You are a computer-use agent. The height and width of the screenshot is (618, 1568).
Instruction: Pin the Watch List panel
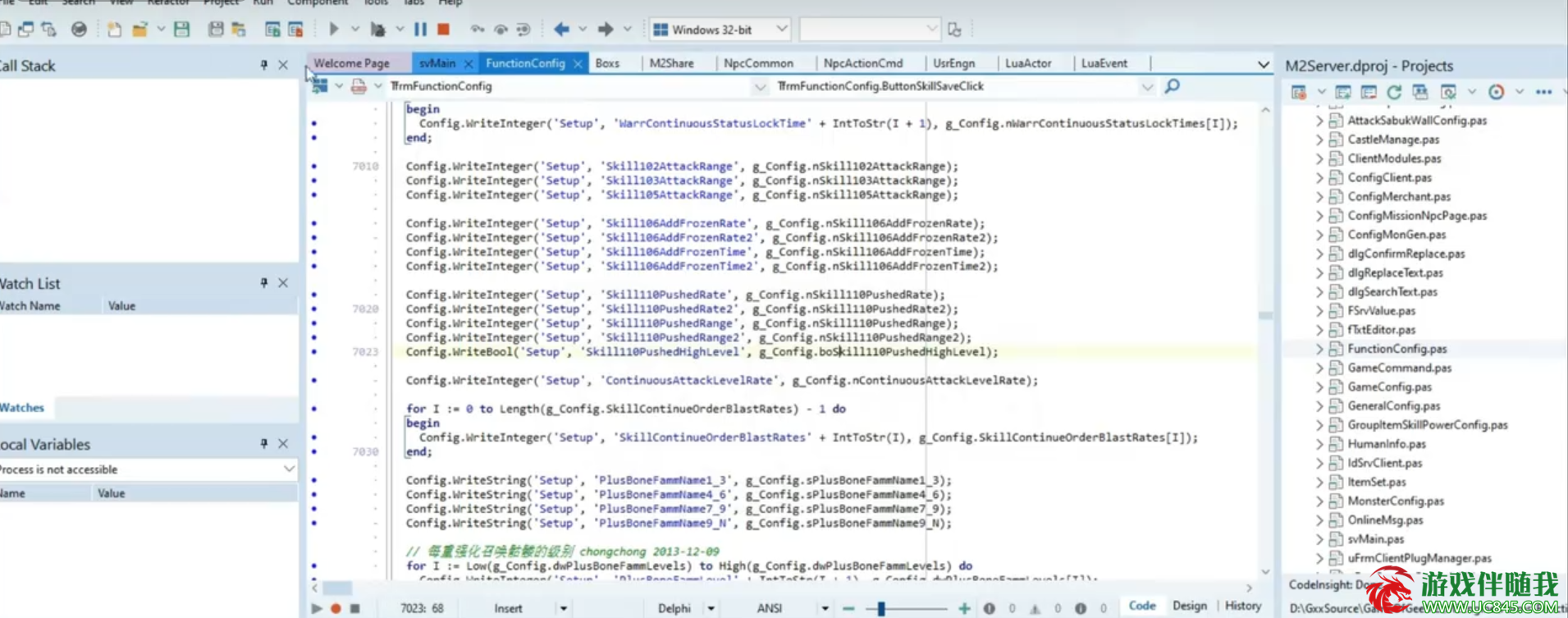[263, 282]
